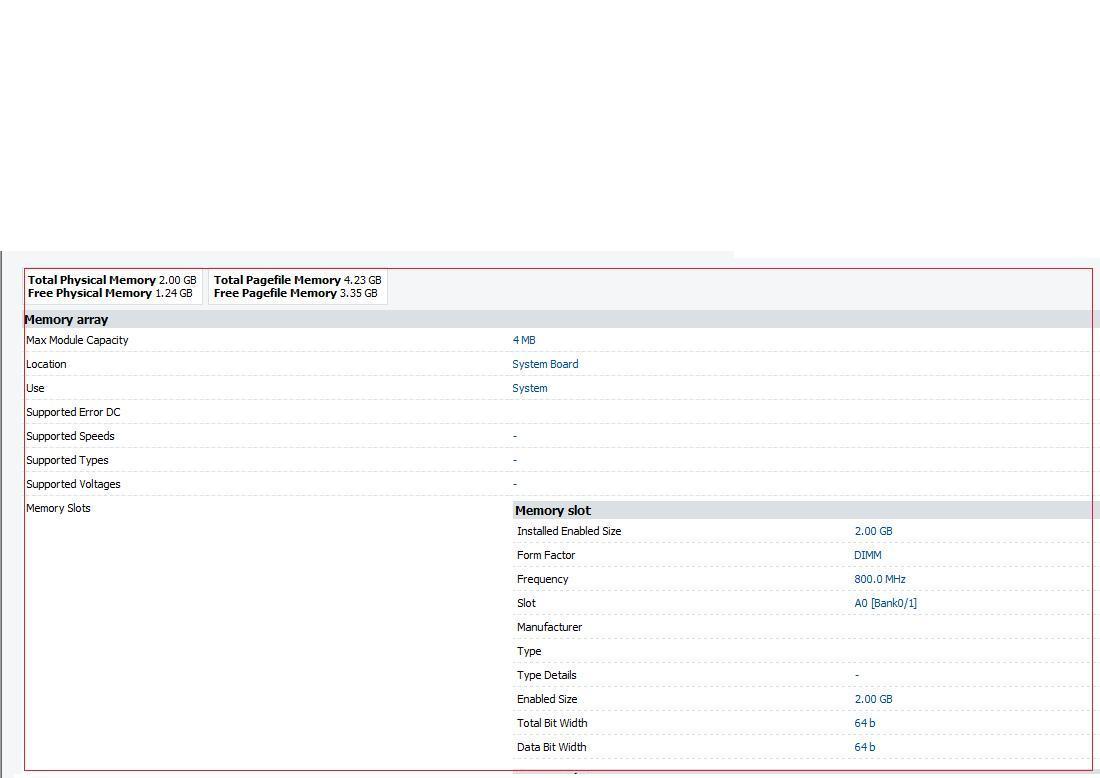Click the DIMM form factor value
1100x778 pixels.
coord(868,555)
